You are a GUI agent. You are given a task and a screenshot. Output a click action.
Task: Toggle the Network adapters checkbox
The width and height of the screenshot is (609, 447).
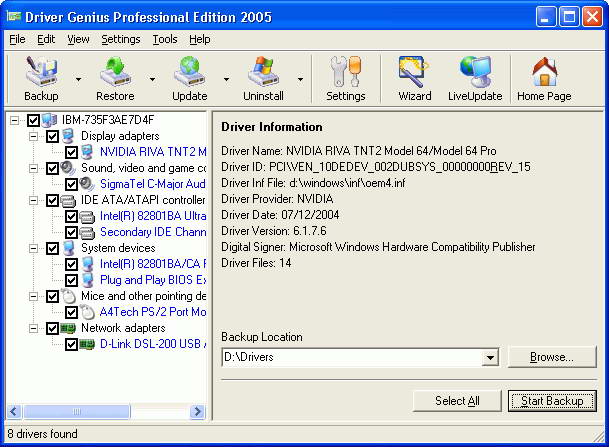[52, 328]
